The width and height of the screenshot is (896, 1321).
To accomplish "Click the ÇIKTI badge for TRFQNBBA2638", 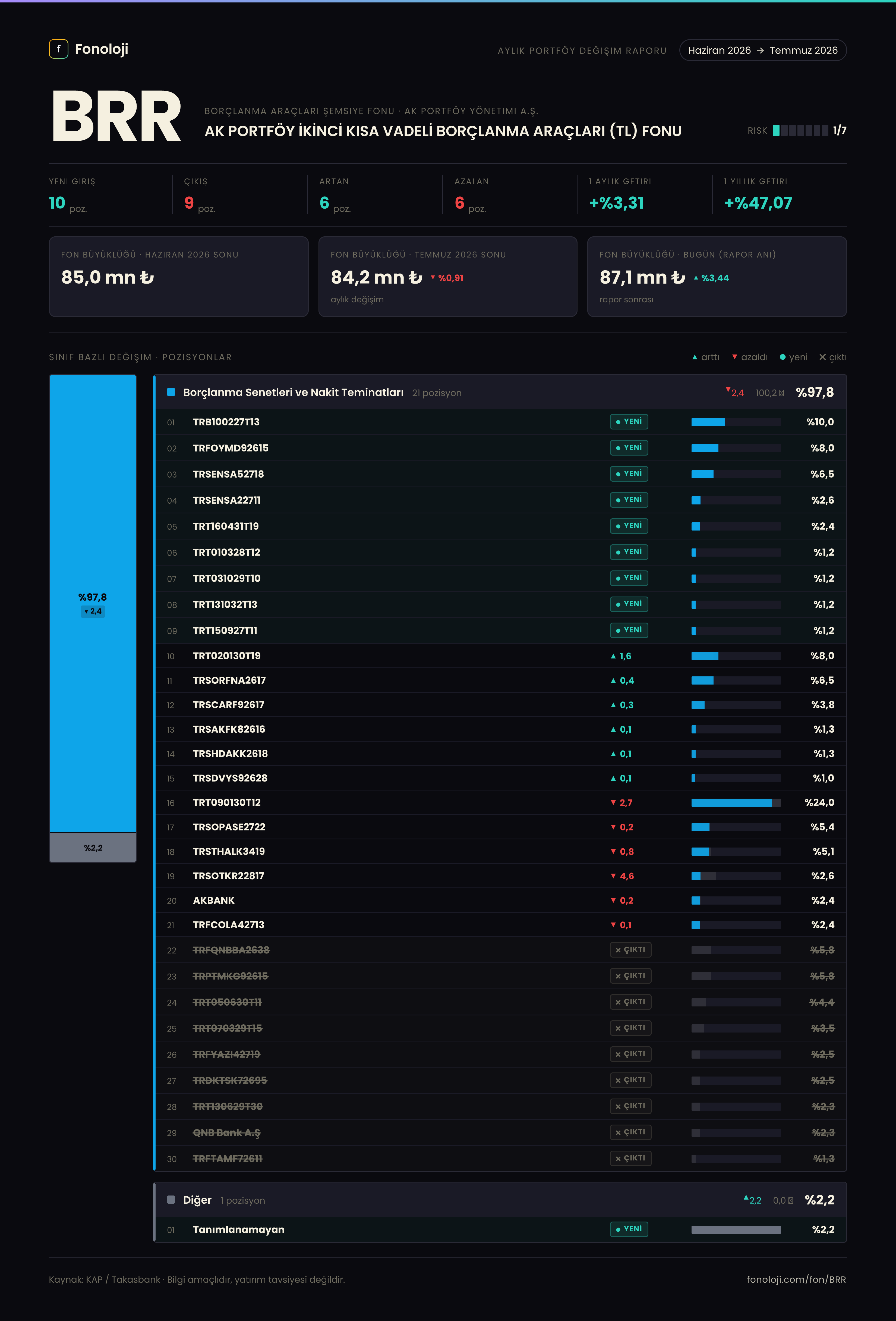I will click(x=631, y=950).
